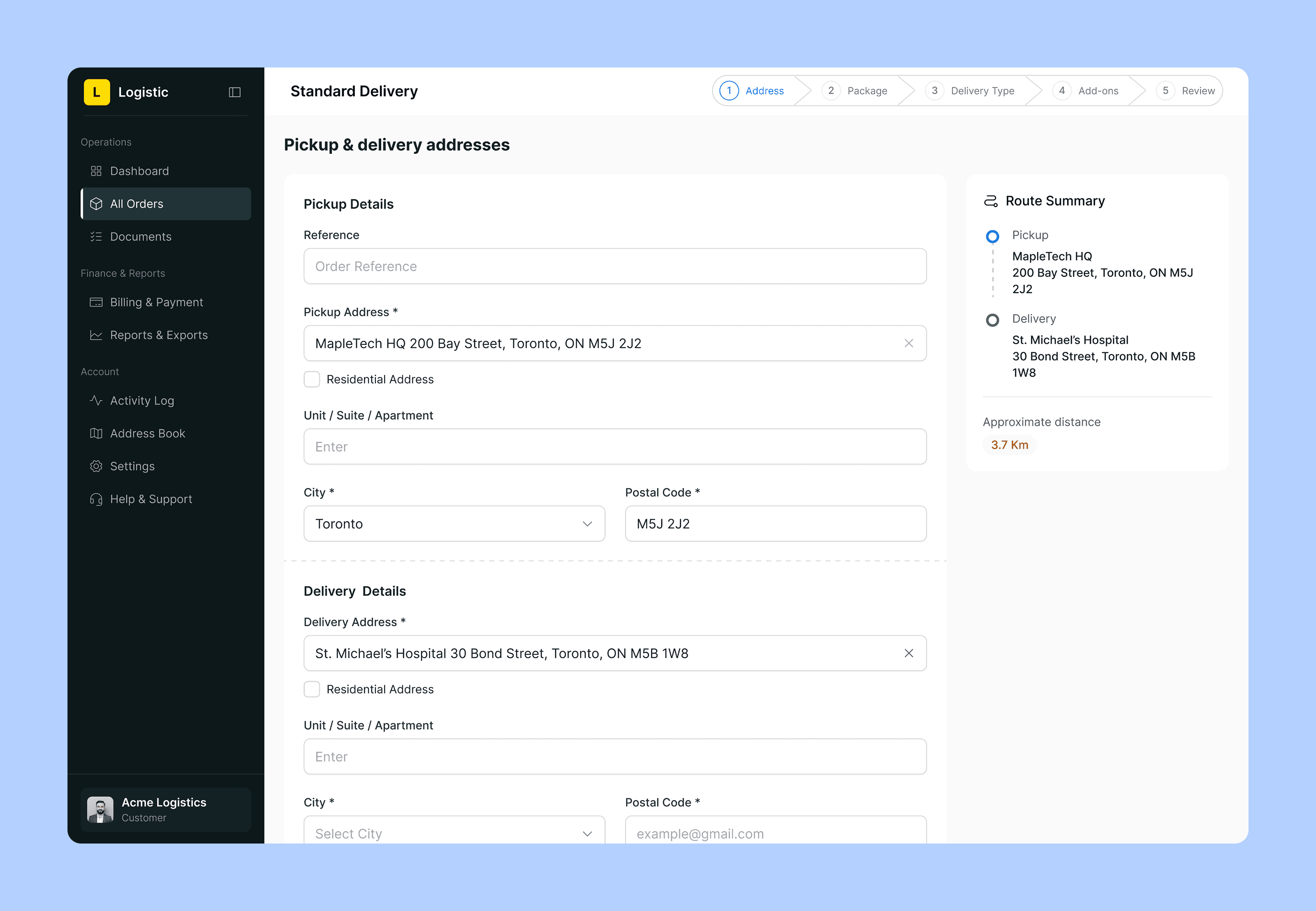Image resolution: width=1316 pixels, height=911 pixels.
Task: Open the Acme Logistics account card
Action: click(166, 810)
